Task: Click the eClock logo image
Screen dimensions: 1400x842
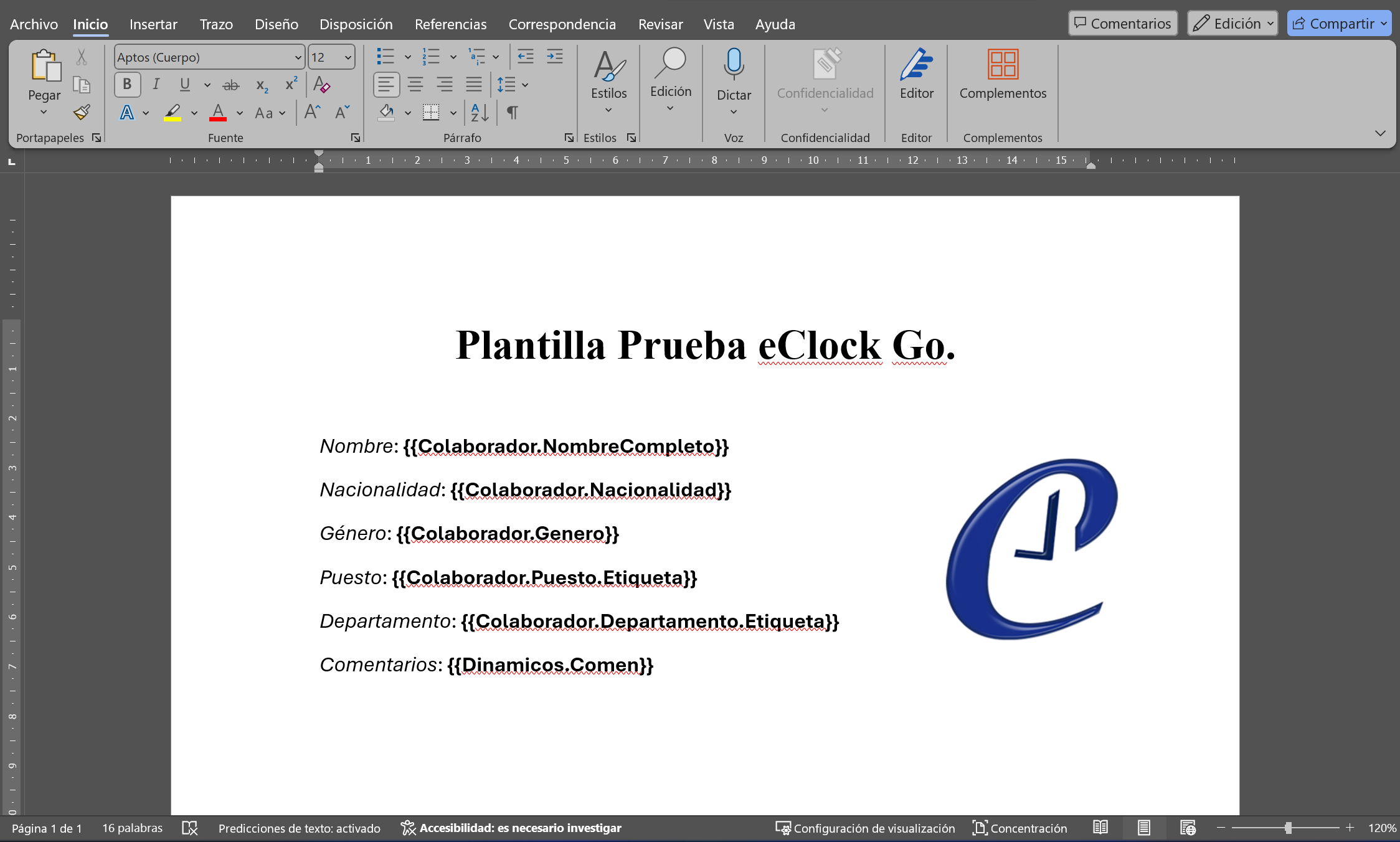Action: [1031, 549]
